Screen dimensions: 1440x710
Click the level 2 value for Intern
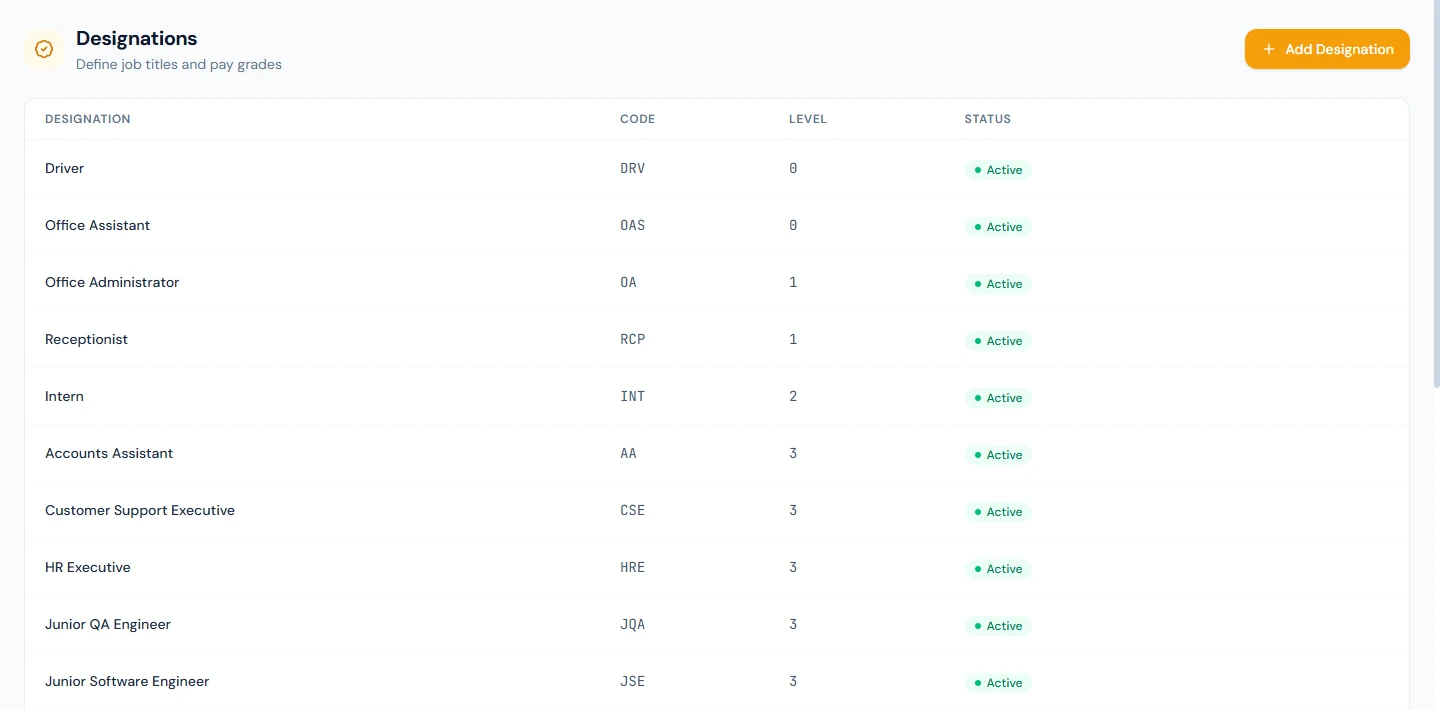coord(793,396)
